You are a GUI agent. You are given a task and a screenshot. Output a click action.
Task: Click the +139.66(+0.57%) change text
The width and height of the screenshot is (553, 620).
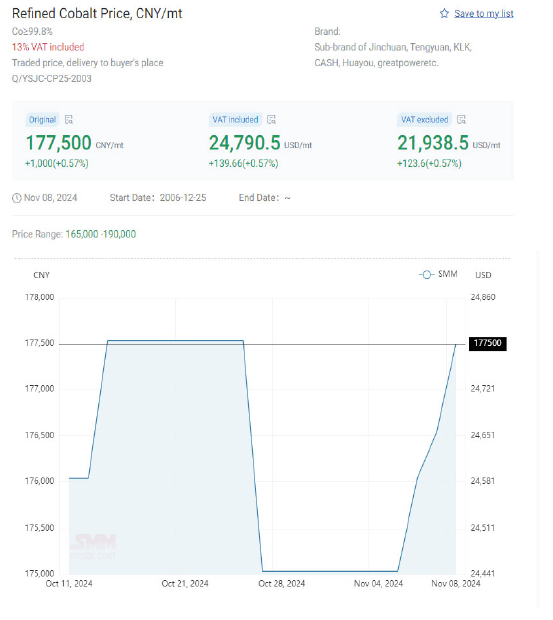243,163
